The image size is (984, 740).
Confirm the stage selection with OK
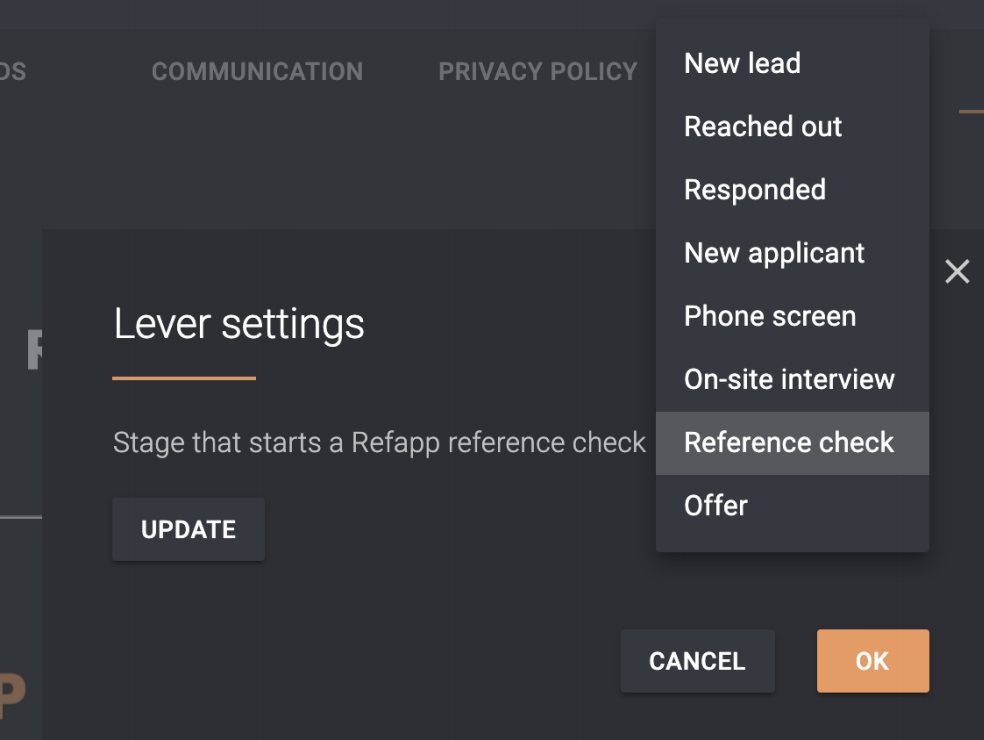click(872, 661)
